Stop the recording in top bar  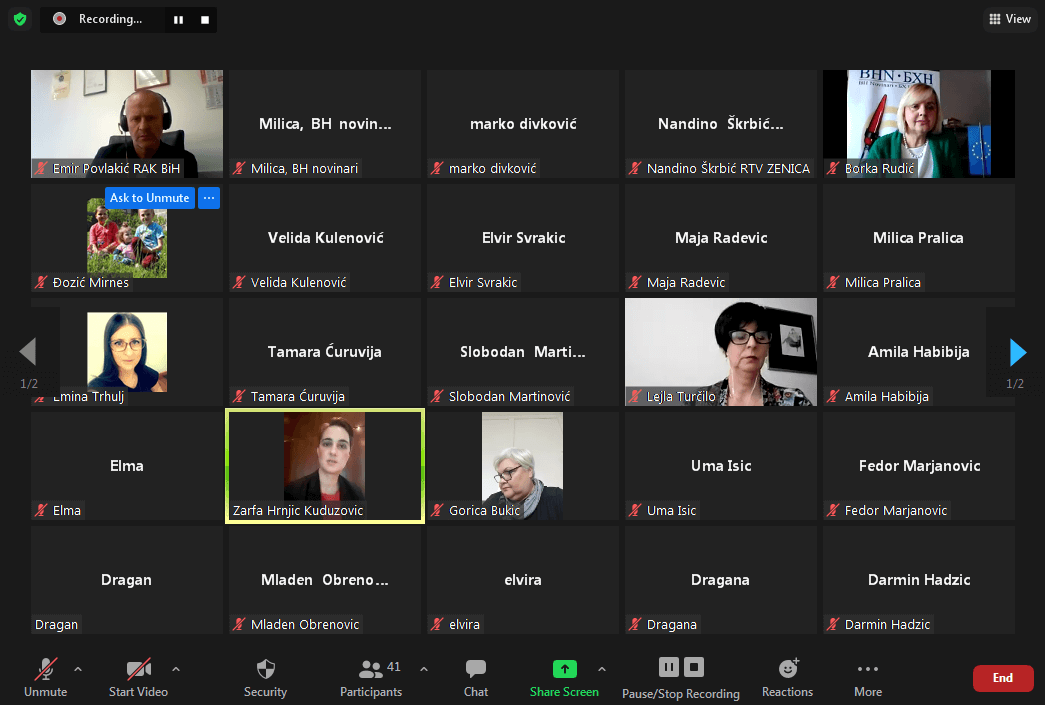pos(205,19)
